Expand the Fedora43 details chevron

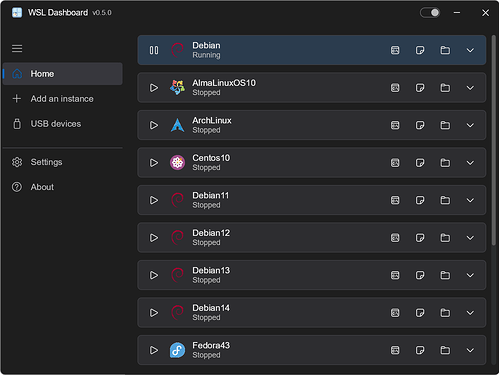tap(470, 350)
